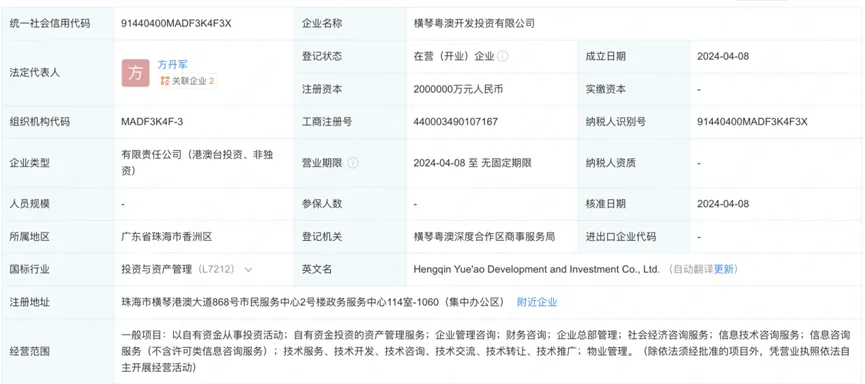Select the 法定代表人 label cell
Screen dimensions: 865x384
58,73
